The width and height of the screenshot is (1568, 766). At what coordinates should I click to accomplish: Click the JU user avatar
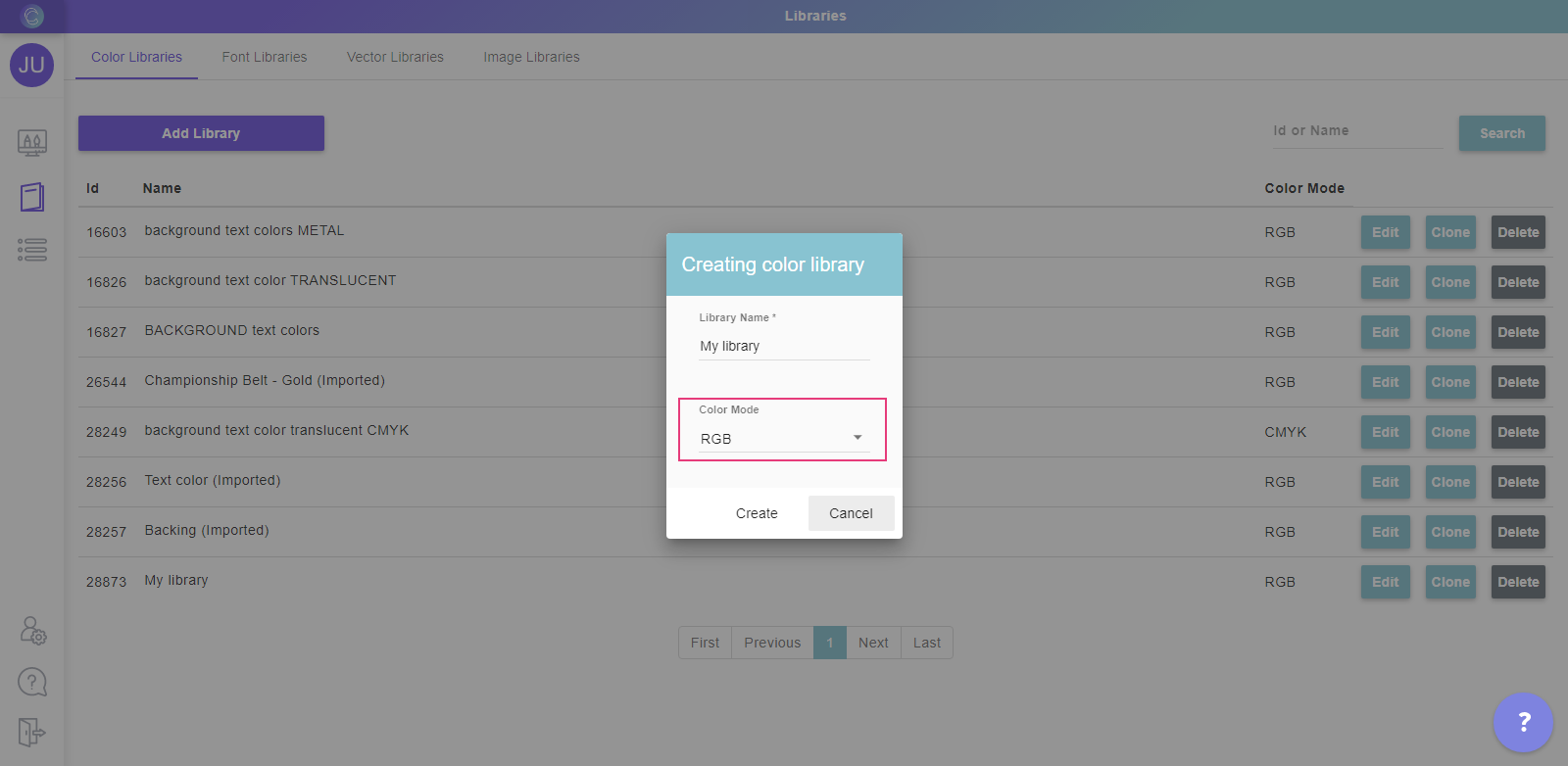tap(31, 65)
